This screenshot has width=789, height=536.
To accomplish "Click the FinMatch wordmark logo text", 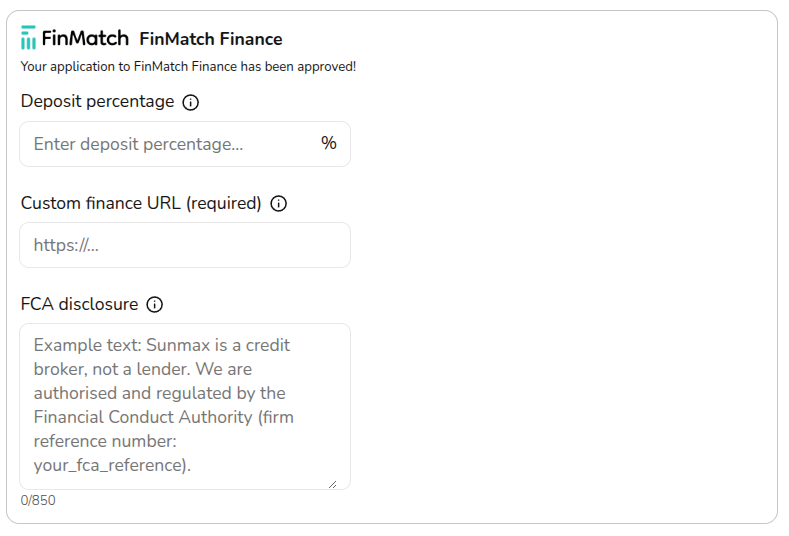I will coord(85,39).
